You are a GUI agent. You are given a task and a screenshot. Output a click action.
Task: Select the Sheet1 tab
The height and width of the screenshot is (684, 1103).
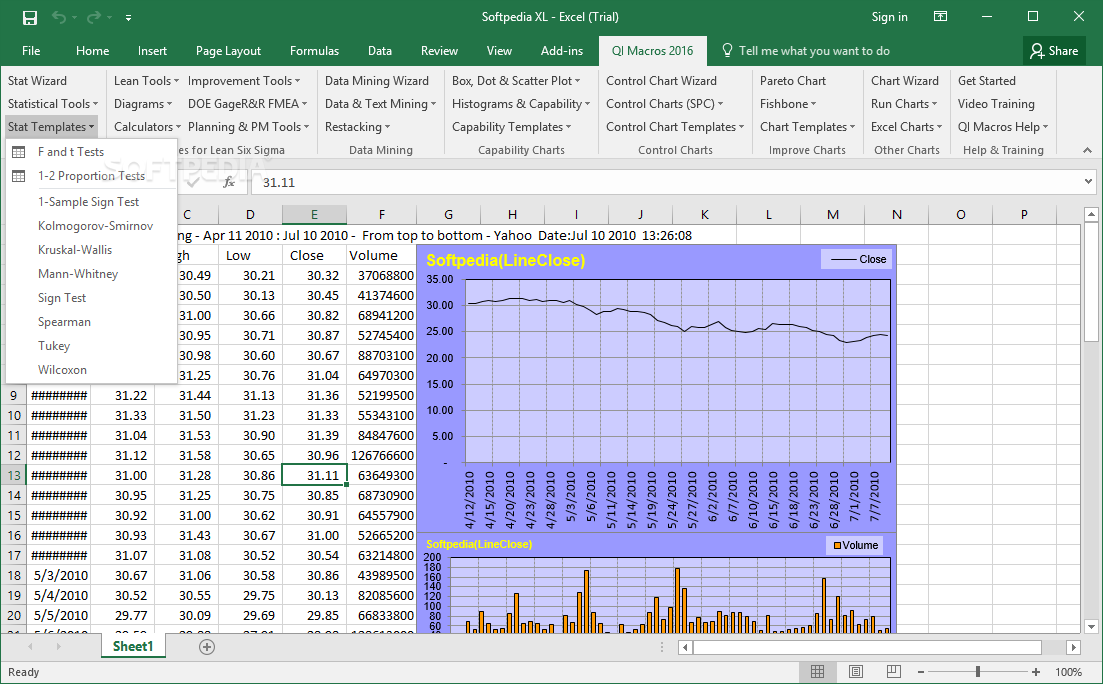133,646
